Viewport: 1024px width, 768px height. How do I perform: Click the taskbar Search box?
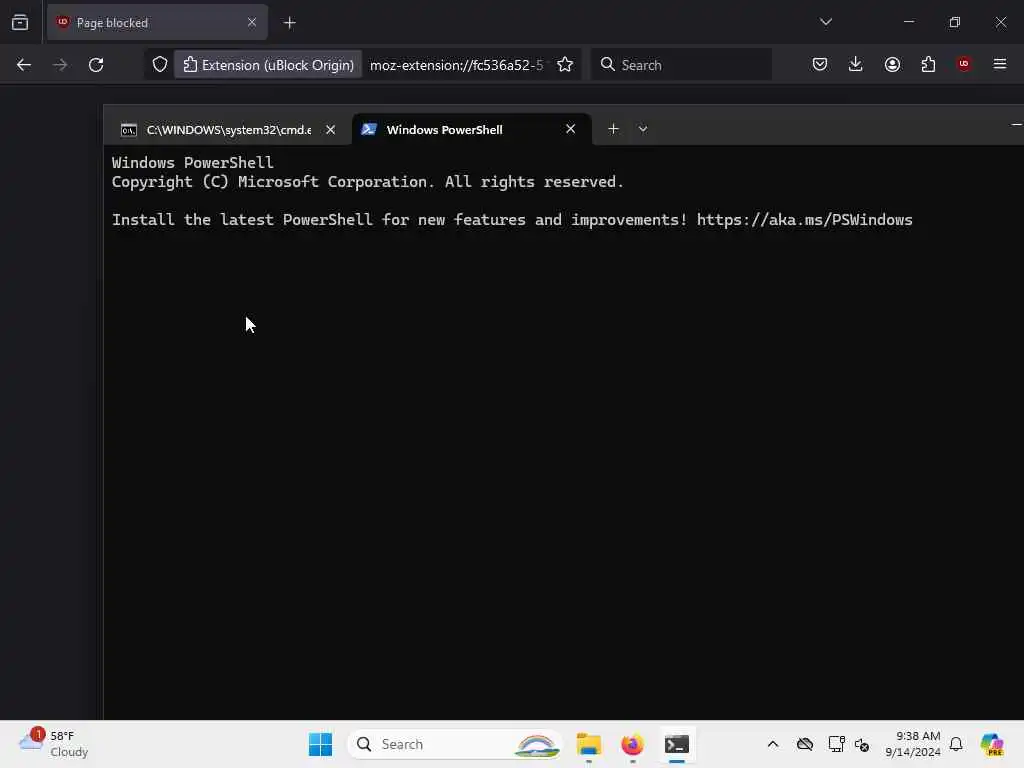pos(455,744)
